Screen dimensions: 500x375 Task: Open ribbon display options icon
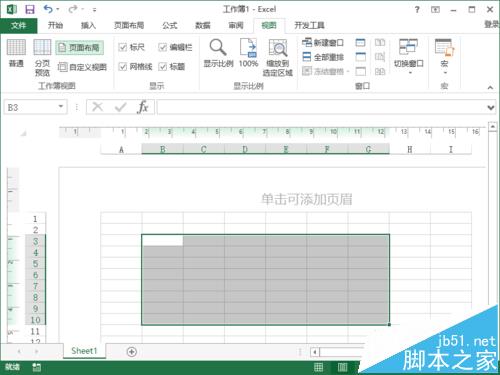(x=435, y=10)
